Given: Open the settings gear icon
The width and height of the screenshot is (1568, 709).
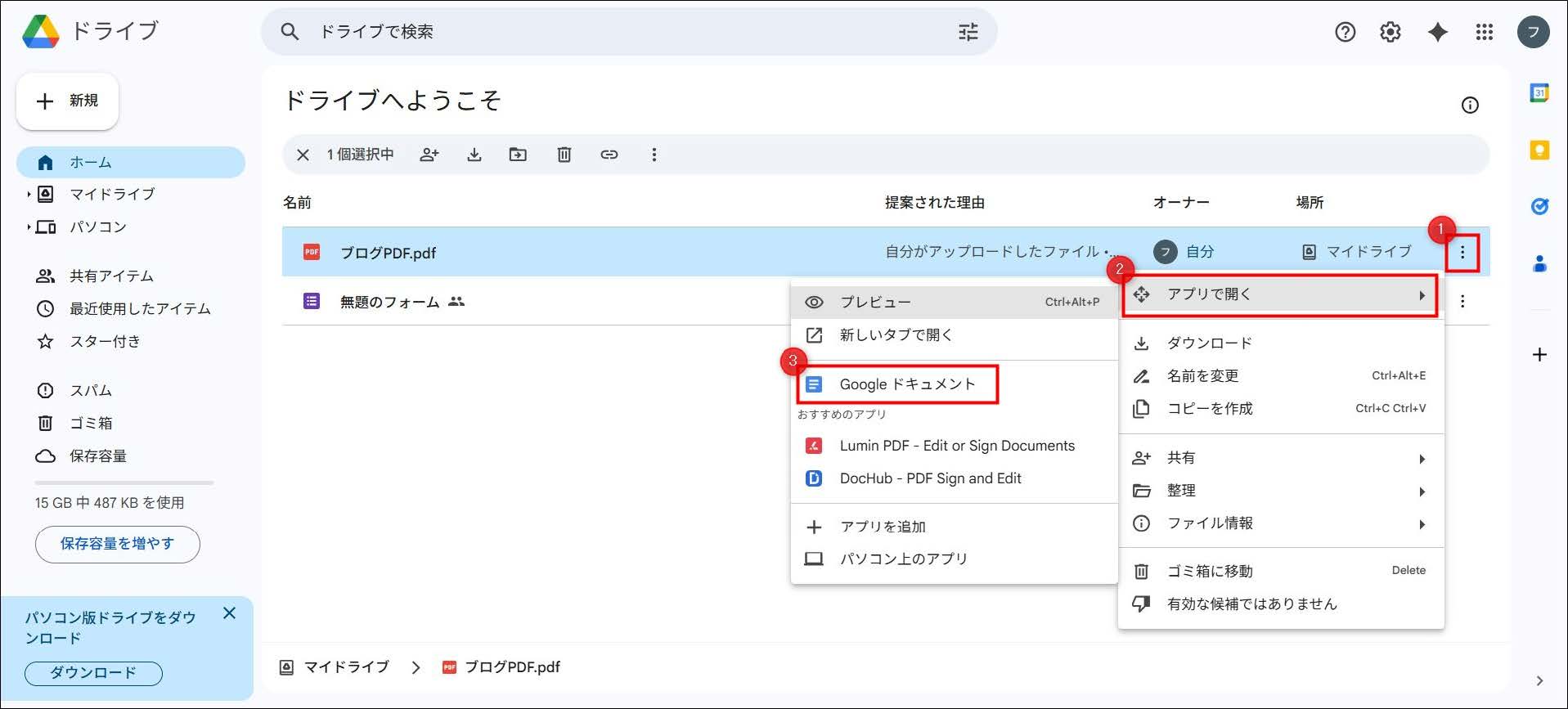Looking at the screenshot, I should [x=1391, y=32].
